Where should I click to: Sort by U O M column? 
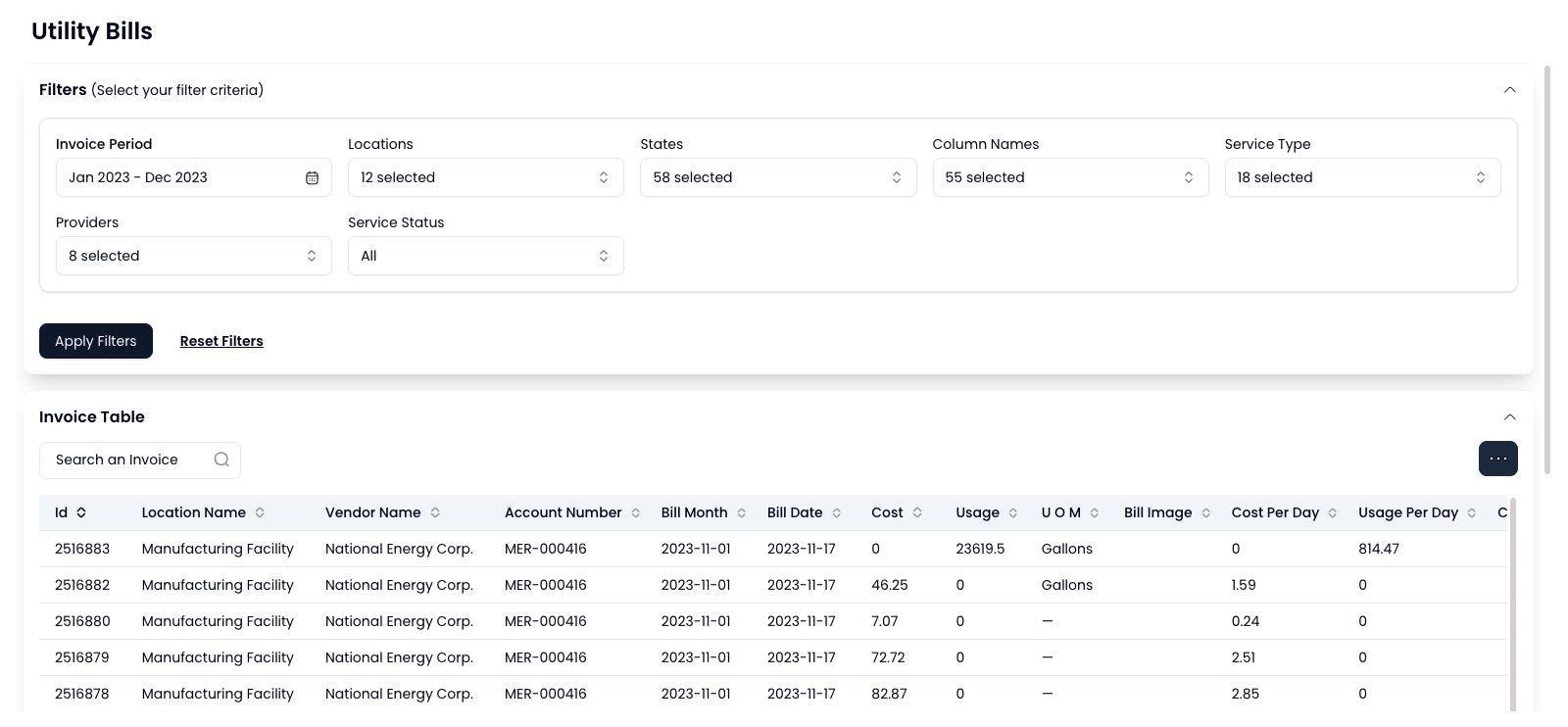[x=1094, y=512]
